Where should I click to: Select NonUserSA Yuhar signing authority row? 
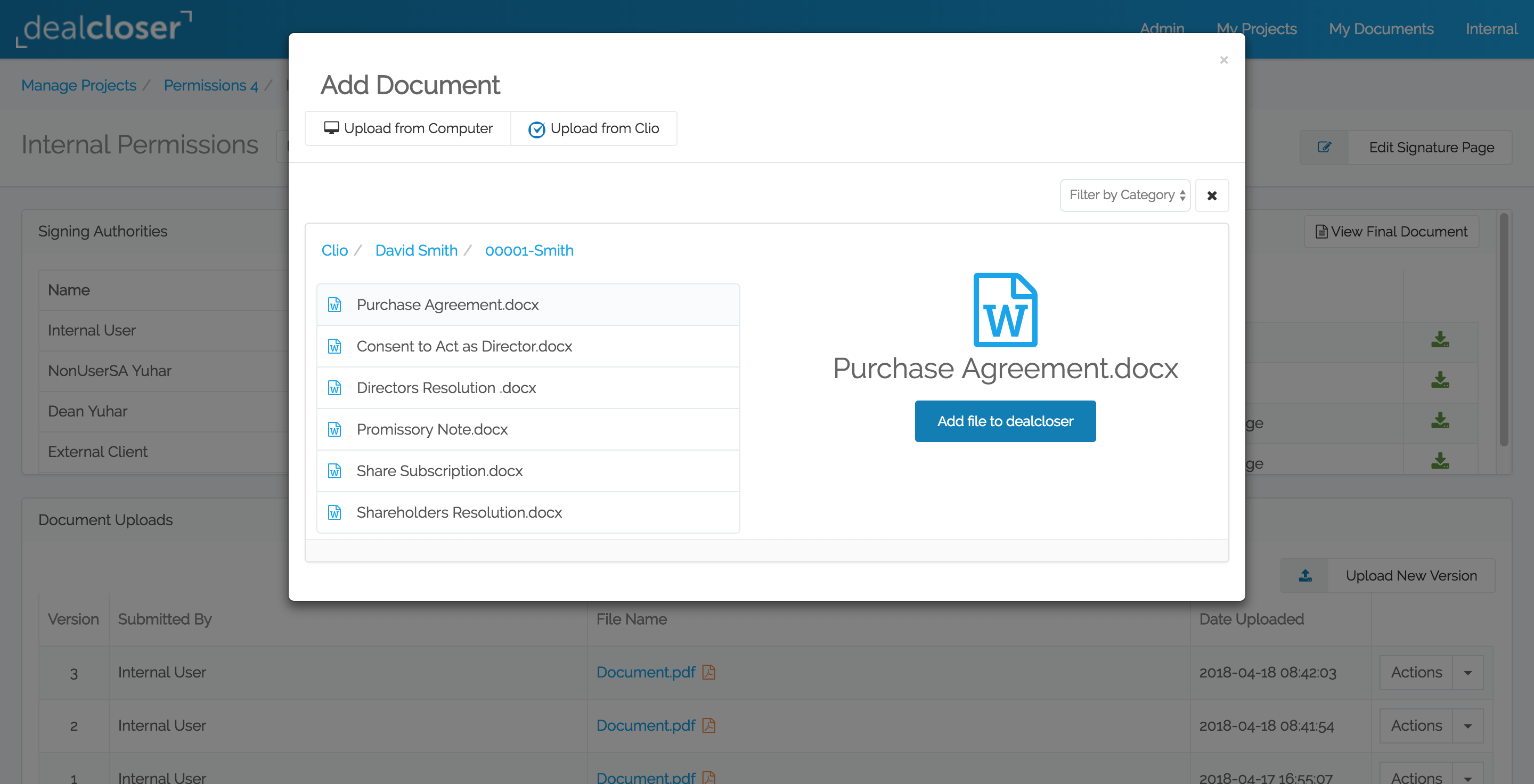[164, 371]
